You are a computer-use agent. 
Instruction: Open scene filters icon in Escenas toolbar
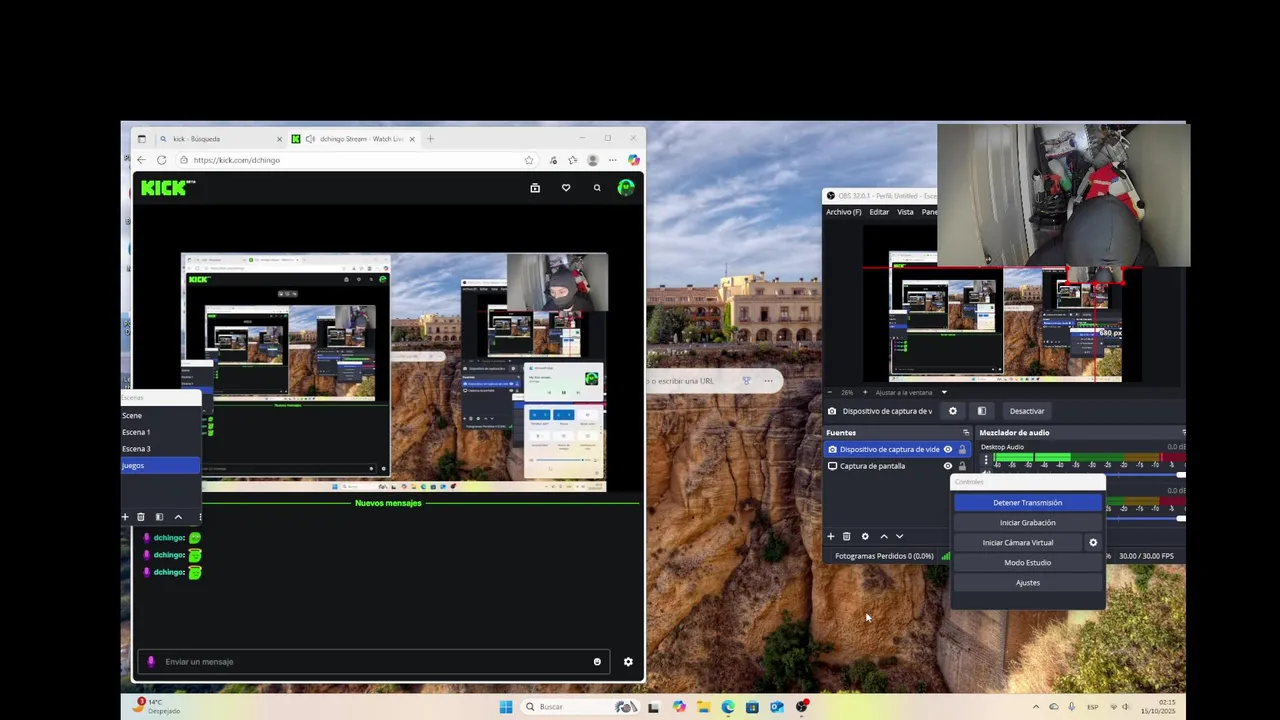(x=159, y=517)
